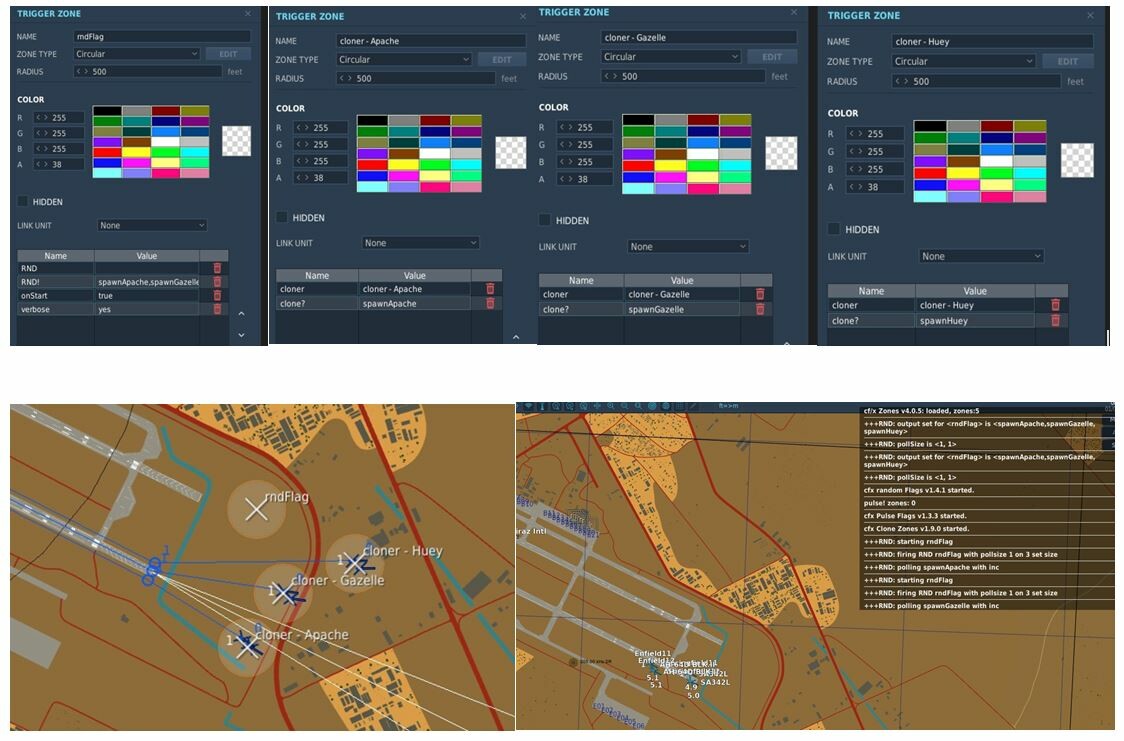Delete cloner row in cloner - Gazelle panel
The width and height of the screenshot is (1124, 741).
pos(760,294)
